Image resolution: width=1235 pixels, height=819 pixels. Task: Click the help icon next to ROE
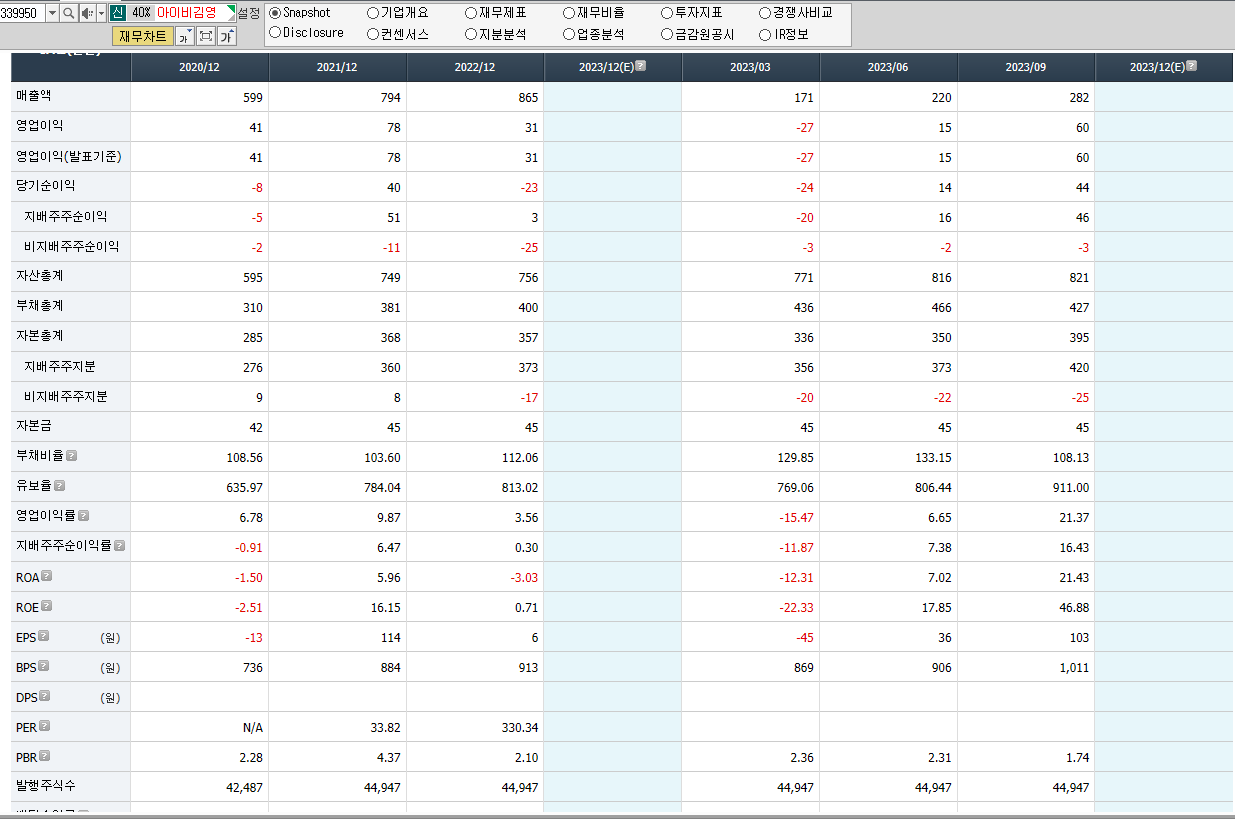pyautogui.click(x=46, y=606)
